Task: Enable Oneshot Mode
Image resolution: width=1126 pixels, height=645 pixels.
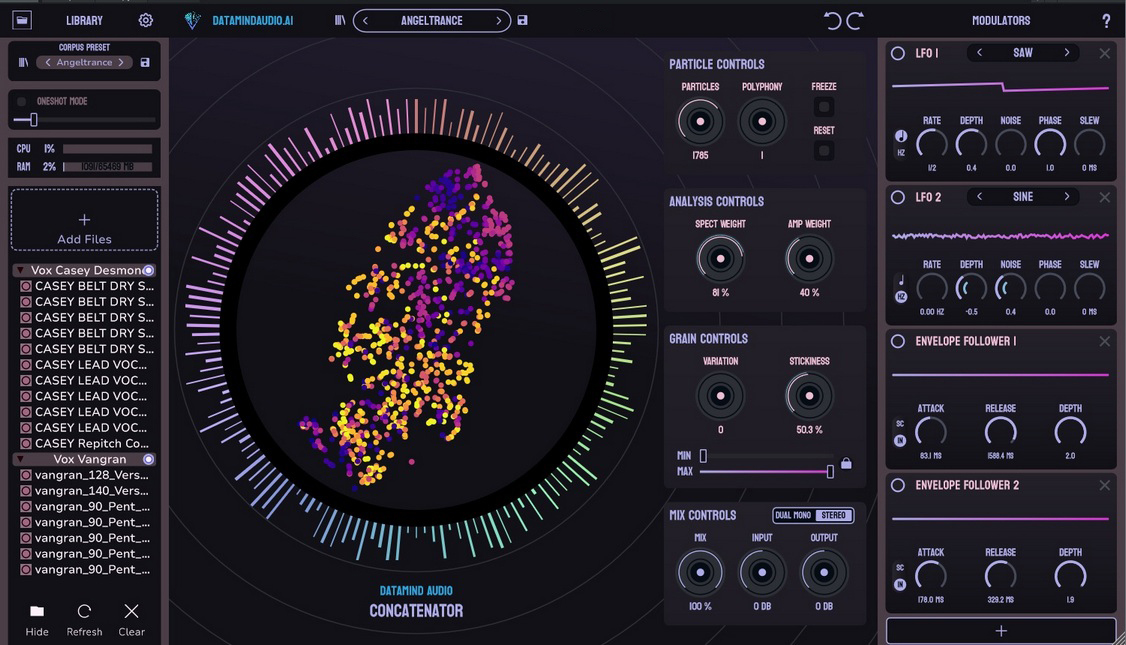Action: [x=22, y=101]
